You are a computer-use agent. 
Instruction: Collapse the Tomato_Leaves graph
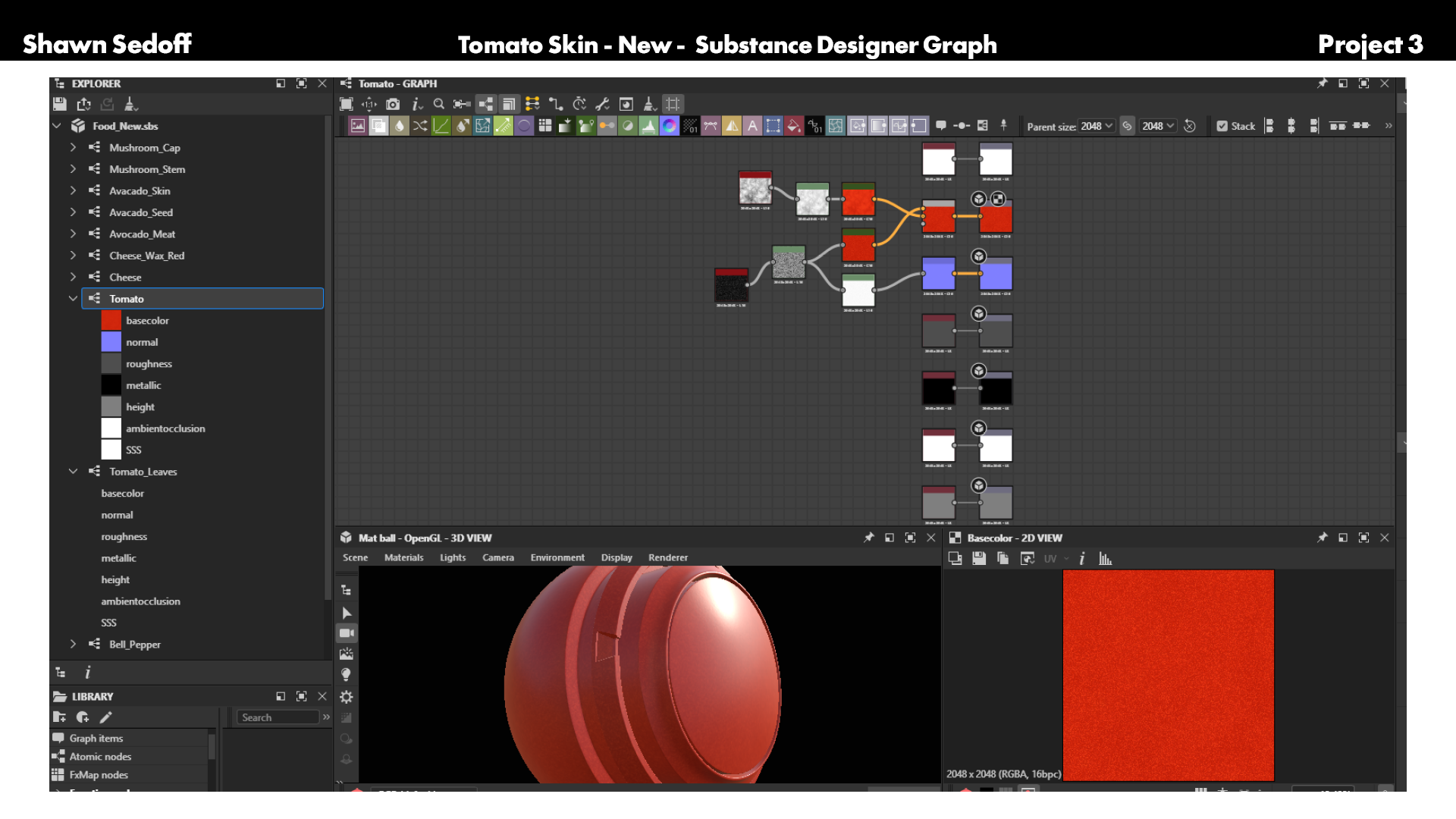pyautogui.click(x=73, y=471)
